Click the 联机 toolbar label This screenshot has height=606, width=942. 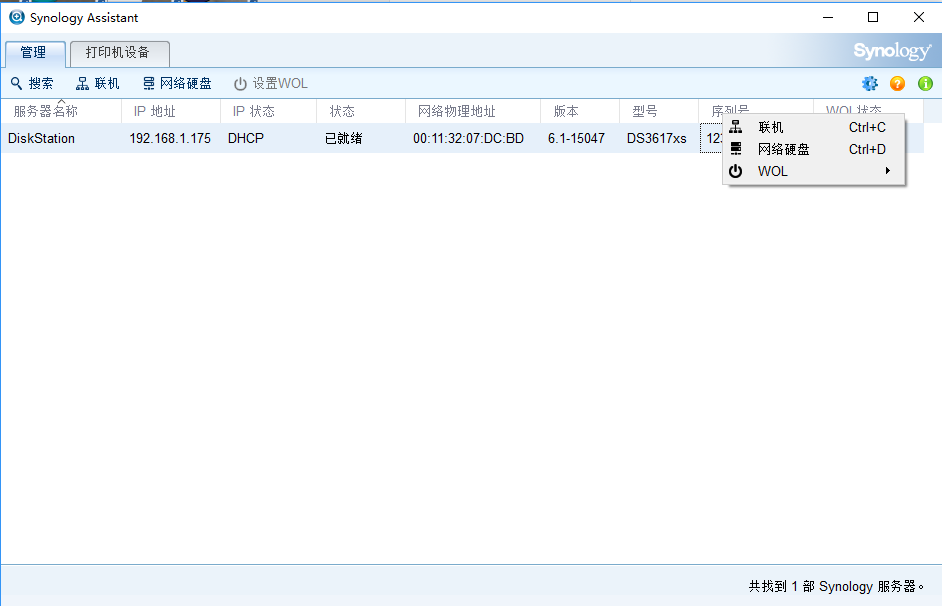tap(107, 83)
